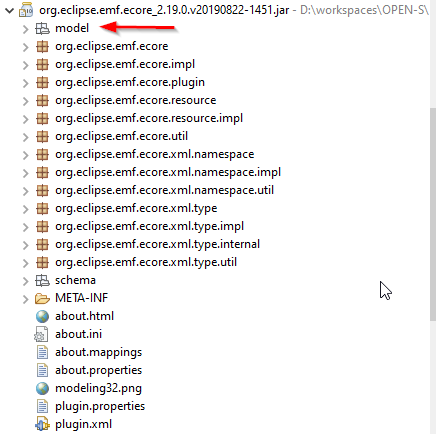
Task: Select org.eclipse.emf.ecore.xml.namespace.impl package
Action: pyautogui.click(x=168, y=172)
